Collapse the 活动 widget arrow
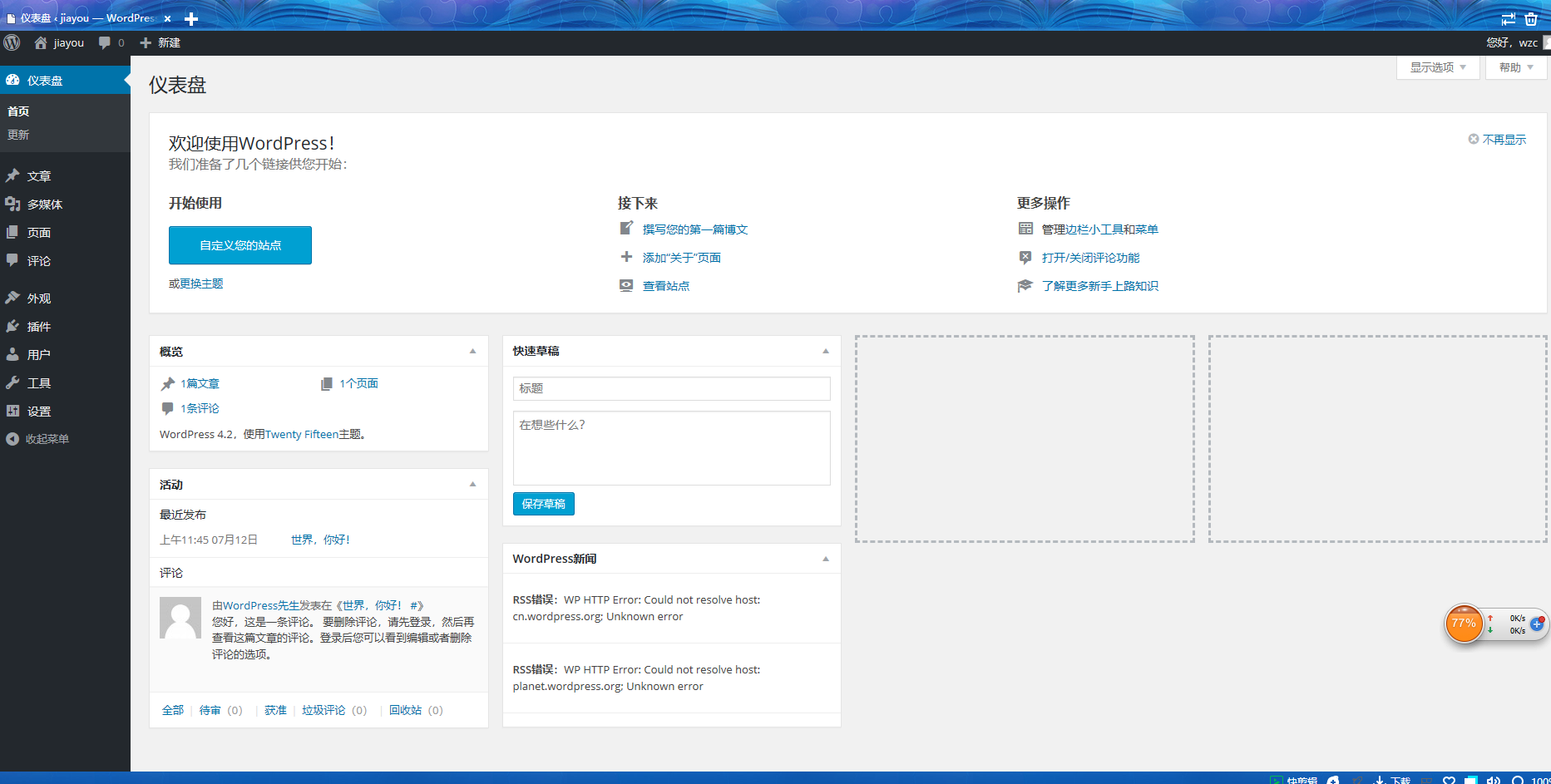This screenshot has height=784, width=1551. pos(472,484)
